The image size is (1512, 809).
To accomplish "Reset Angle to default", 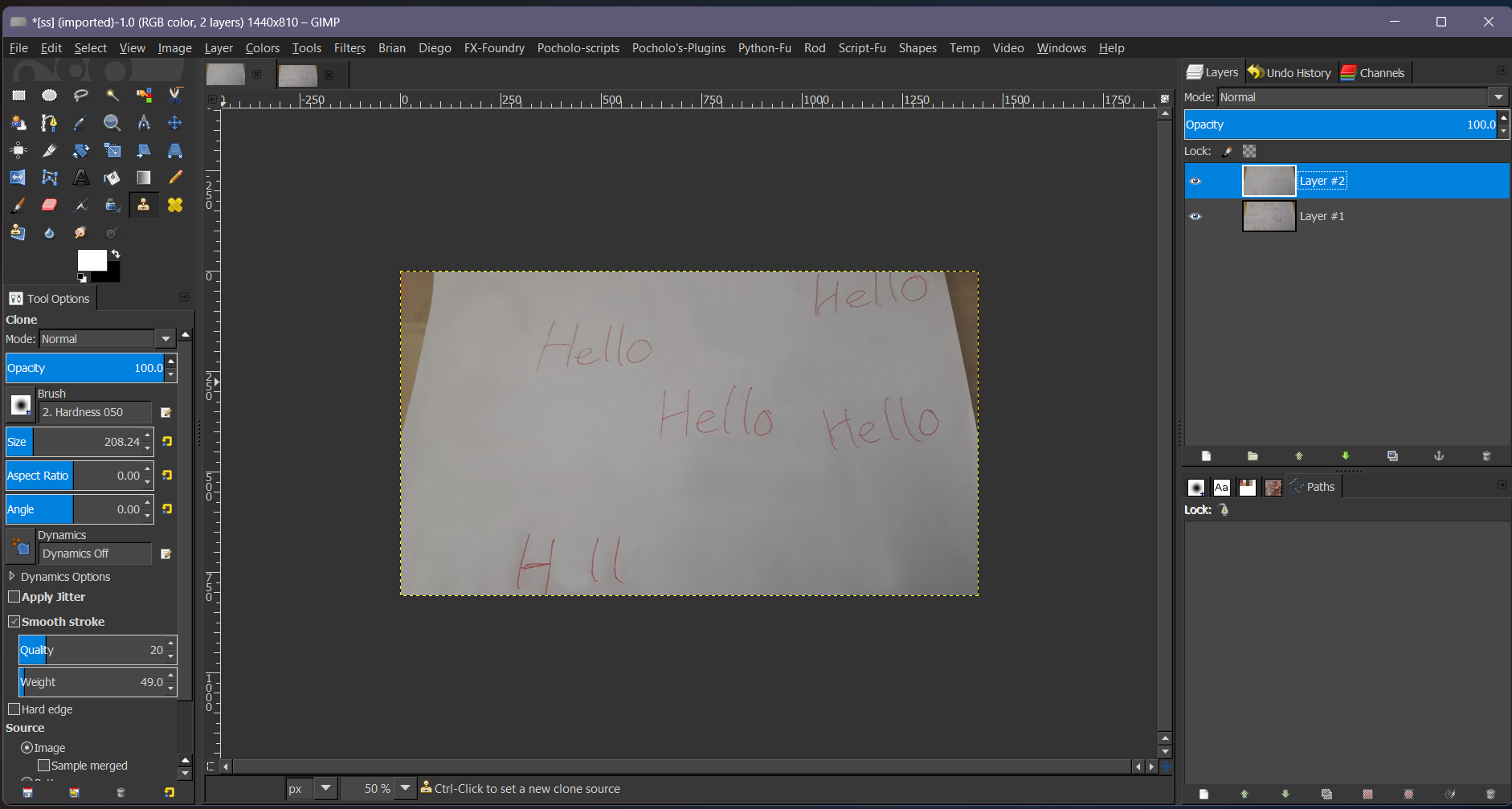I will click(167, 509).
